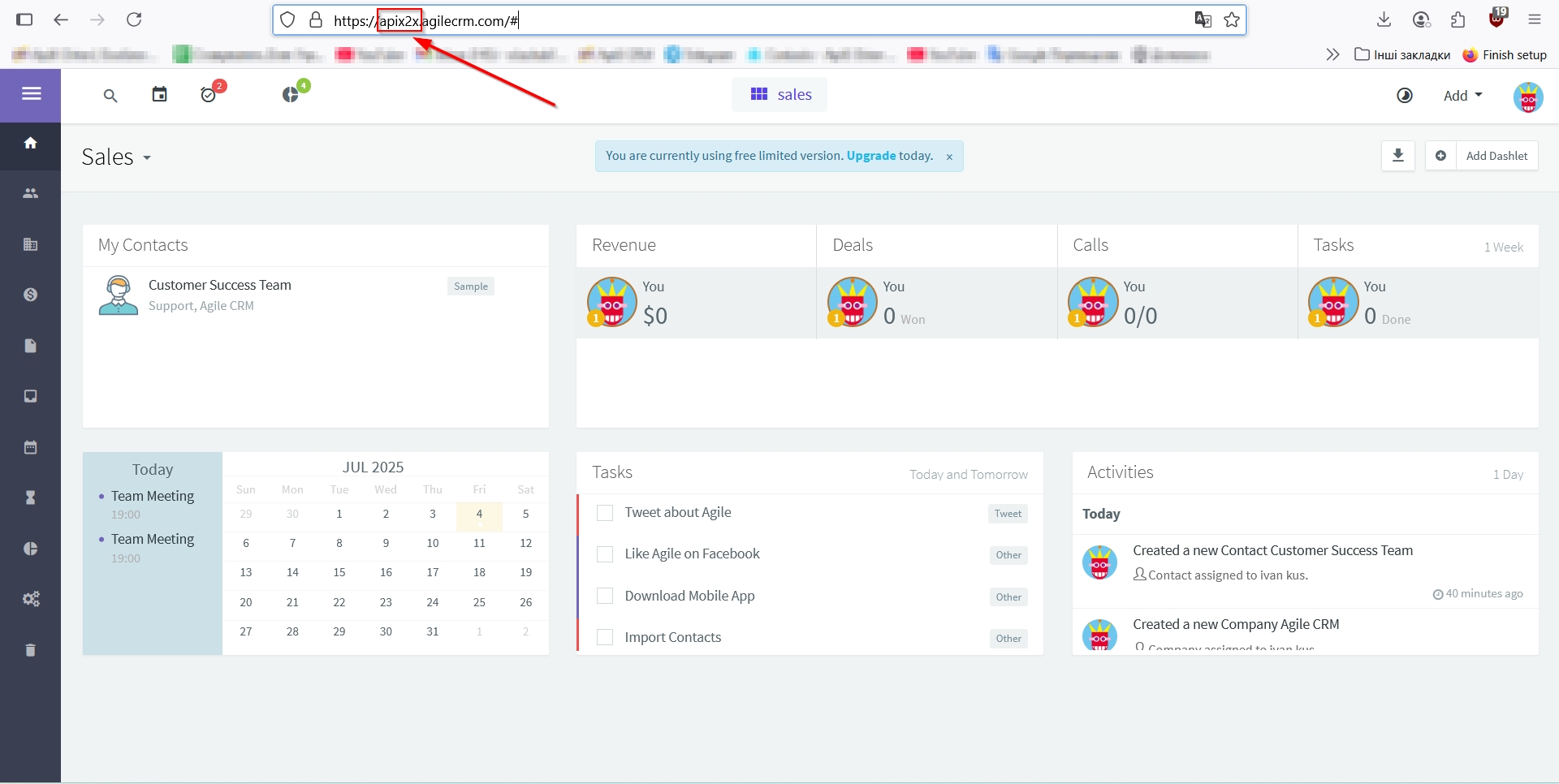The width and height of the screenshot is (1559, 784).
Task: Open hourglass icon in the sidebar
Action: tap(30, 498)
